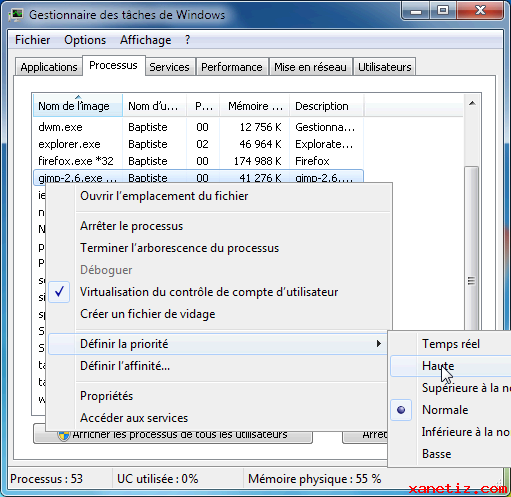
Task: Select the explorer.exe process row
Action: (198, 144)
